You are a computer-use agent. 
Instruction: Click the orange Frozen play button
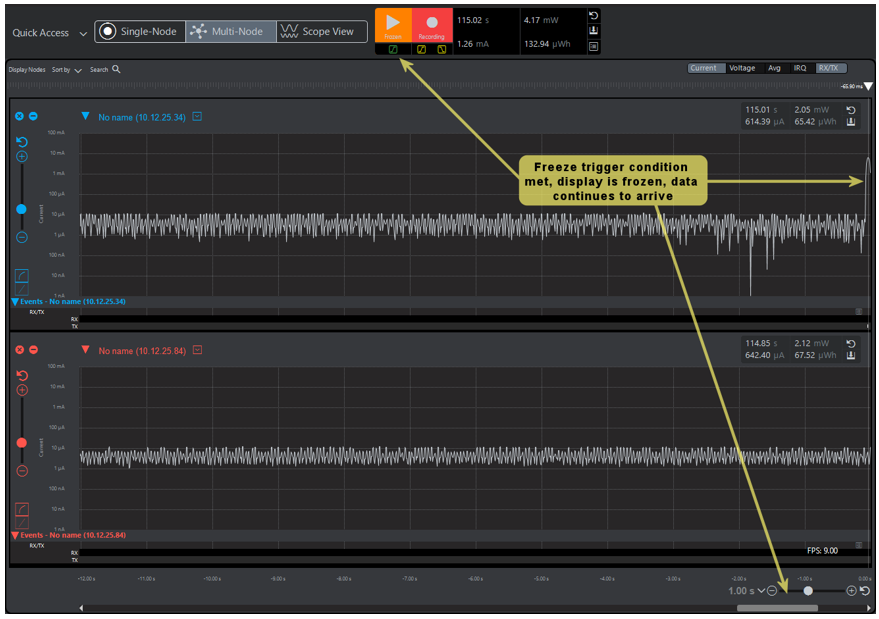393,24
